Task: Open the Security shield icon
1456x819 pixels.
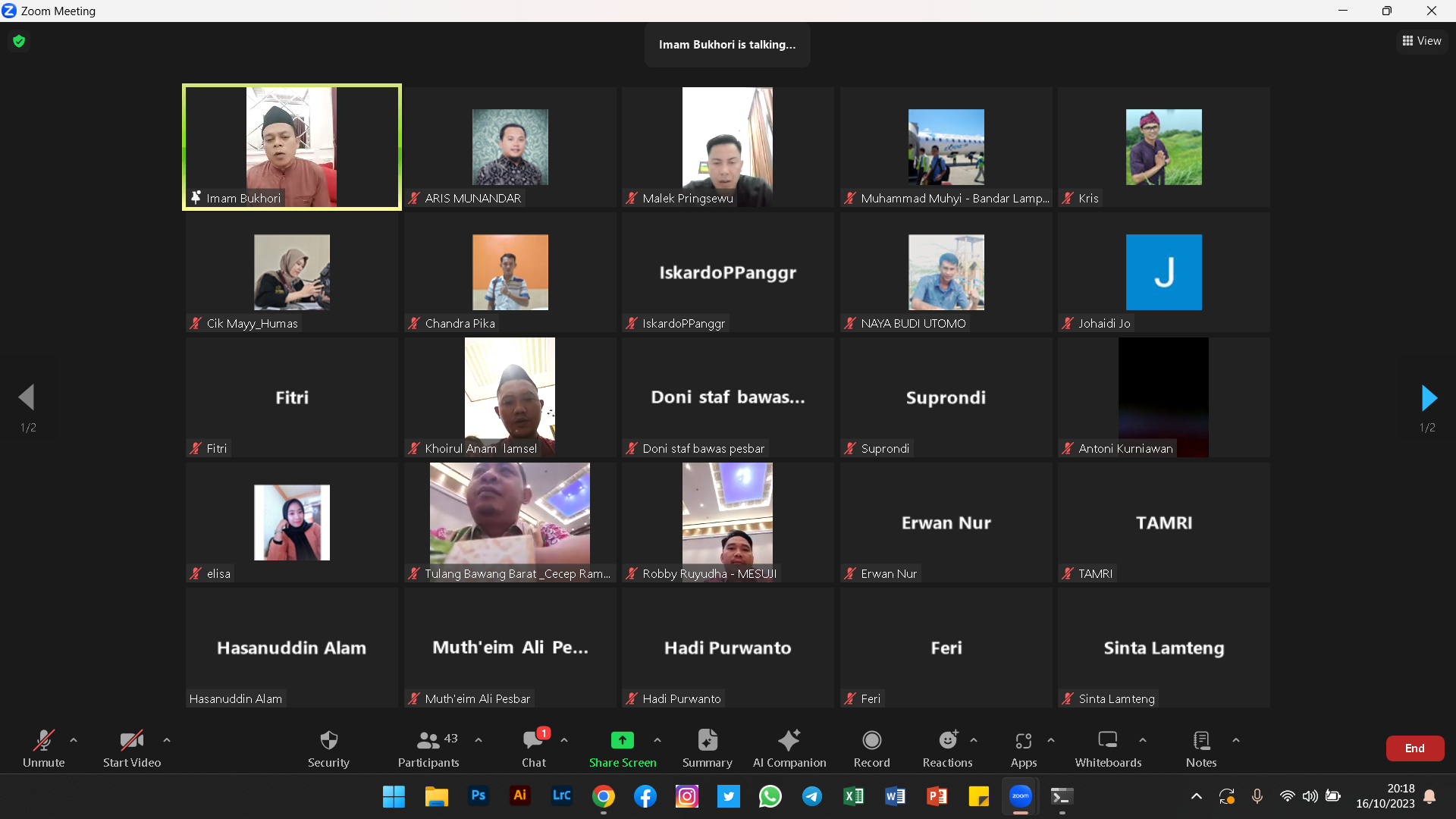Action: [x=328, y=740]
